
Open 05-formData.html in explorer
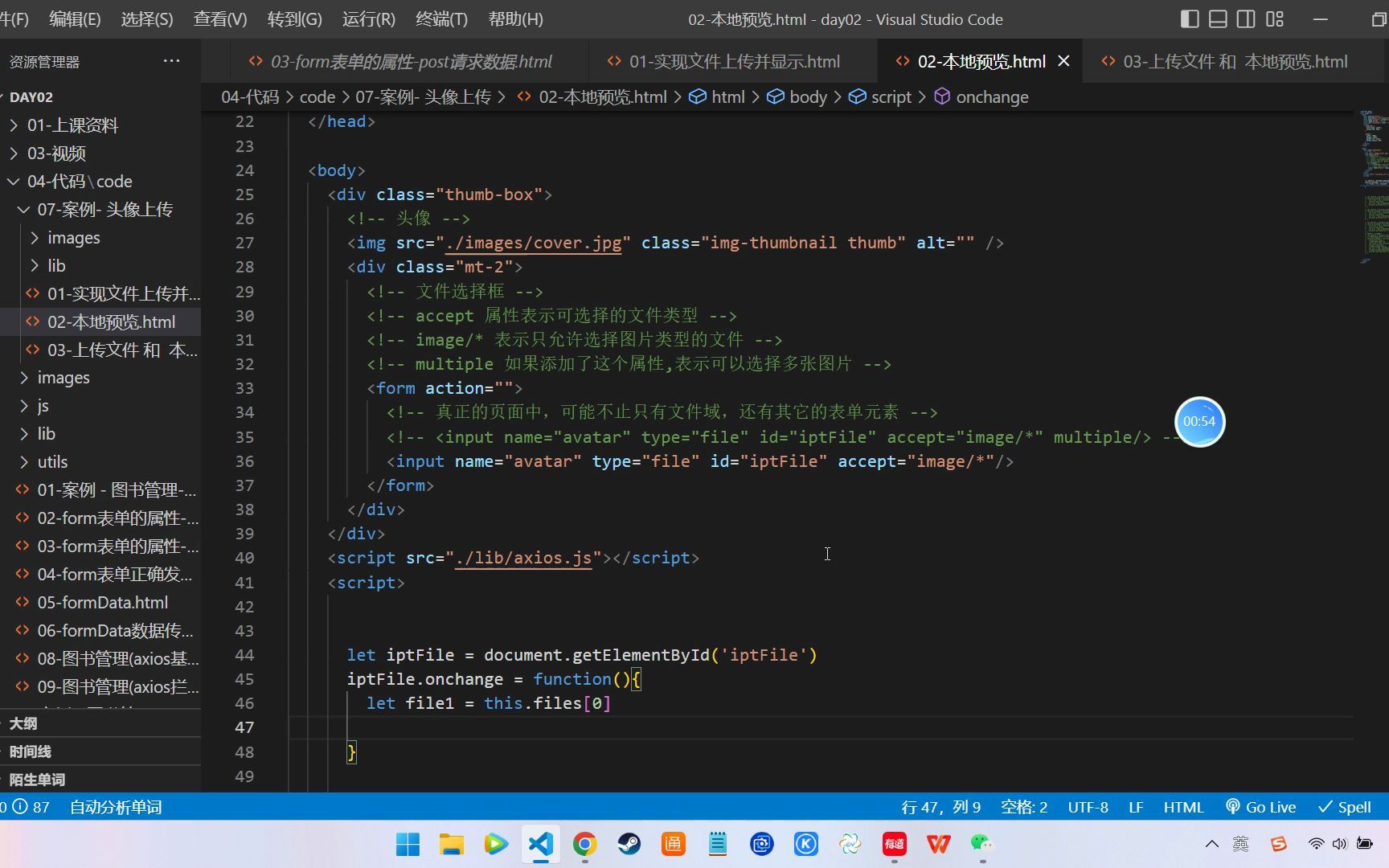(100, 603)
